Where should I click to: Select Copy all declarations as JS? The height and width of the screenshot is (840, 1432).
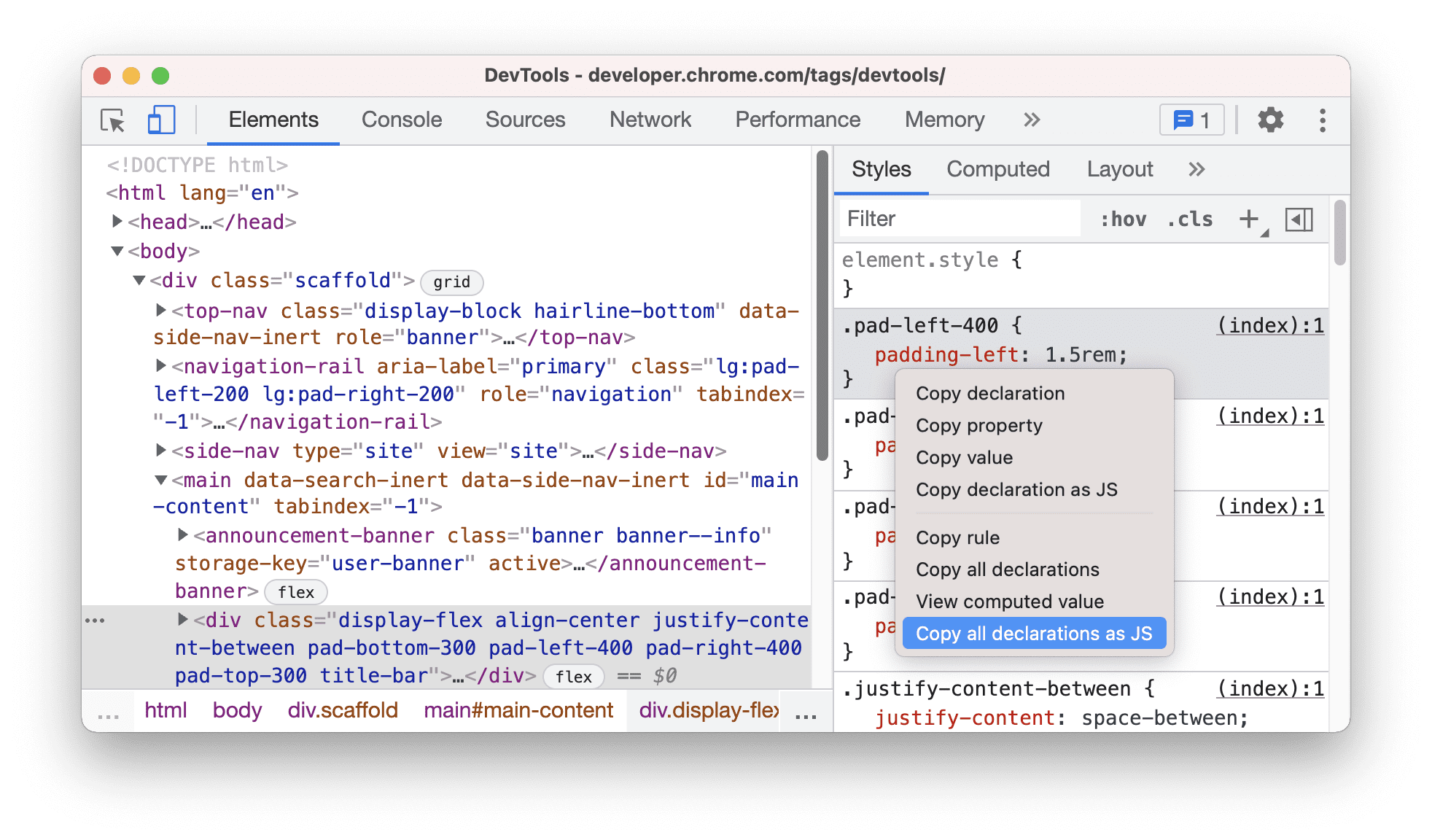(1036, 632)
